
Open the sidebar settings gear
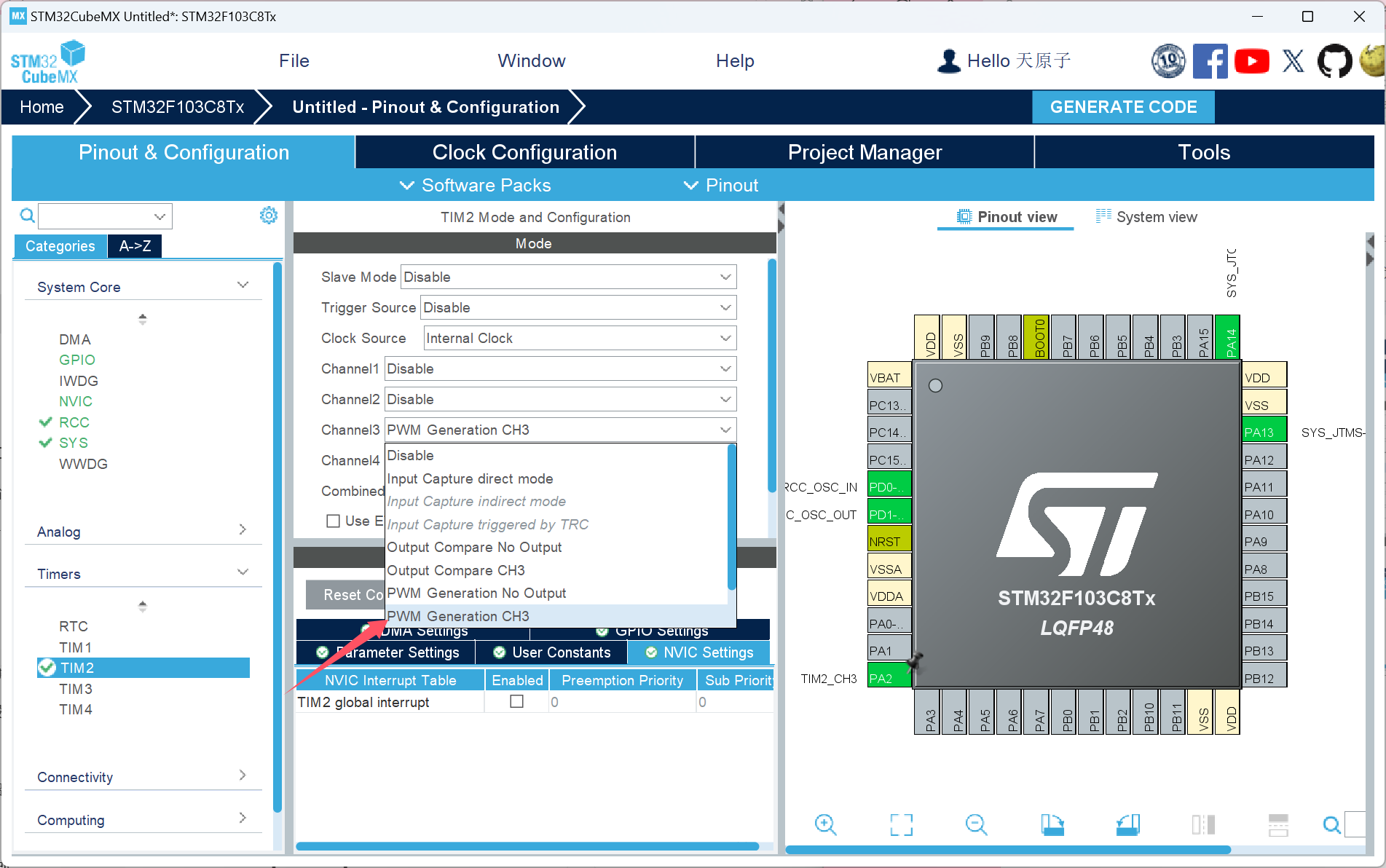click(x=268, y=215)
